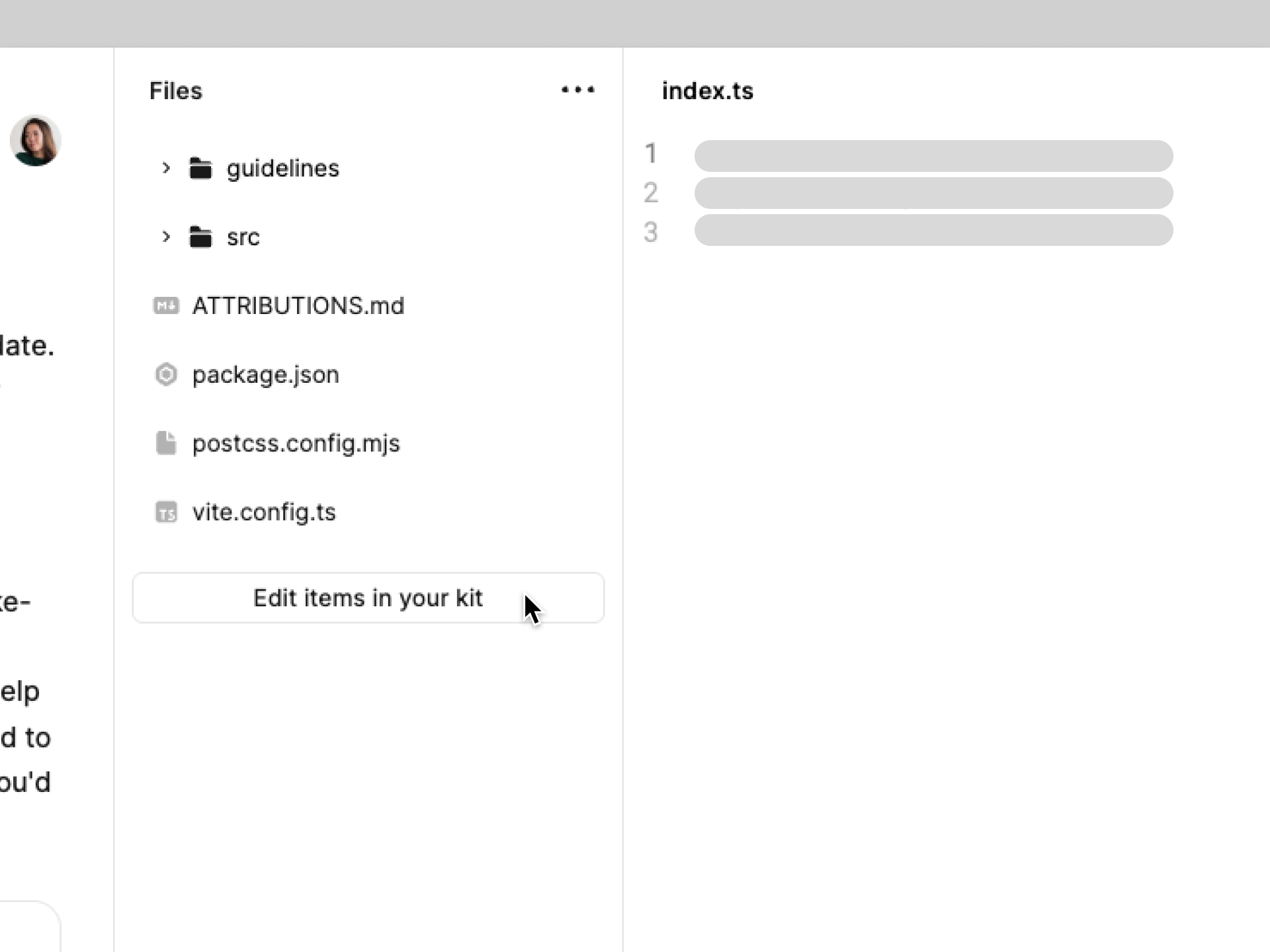Screen dimensions: 1270x952
Task: Select the postcss.config.mjs entry
Action: (296, 443)
